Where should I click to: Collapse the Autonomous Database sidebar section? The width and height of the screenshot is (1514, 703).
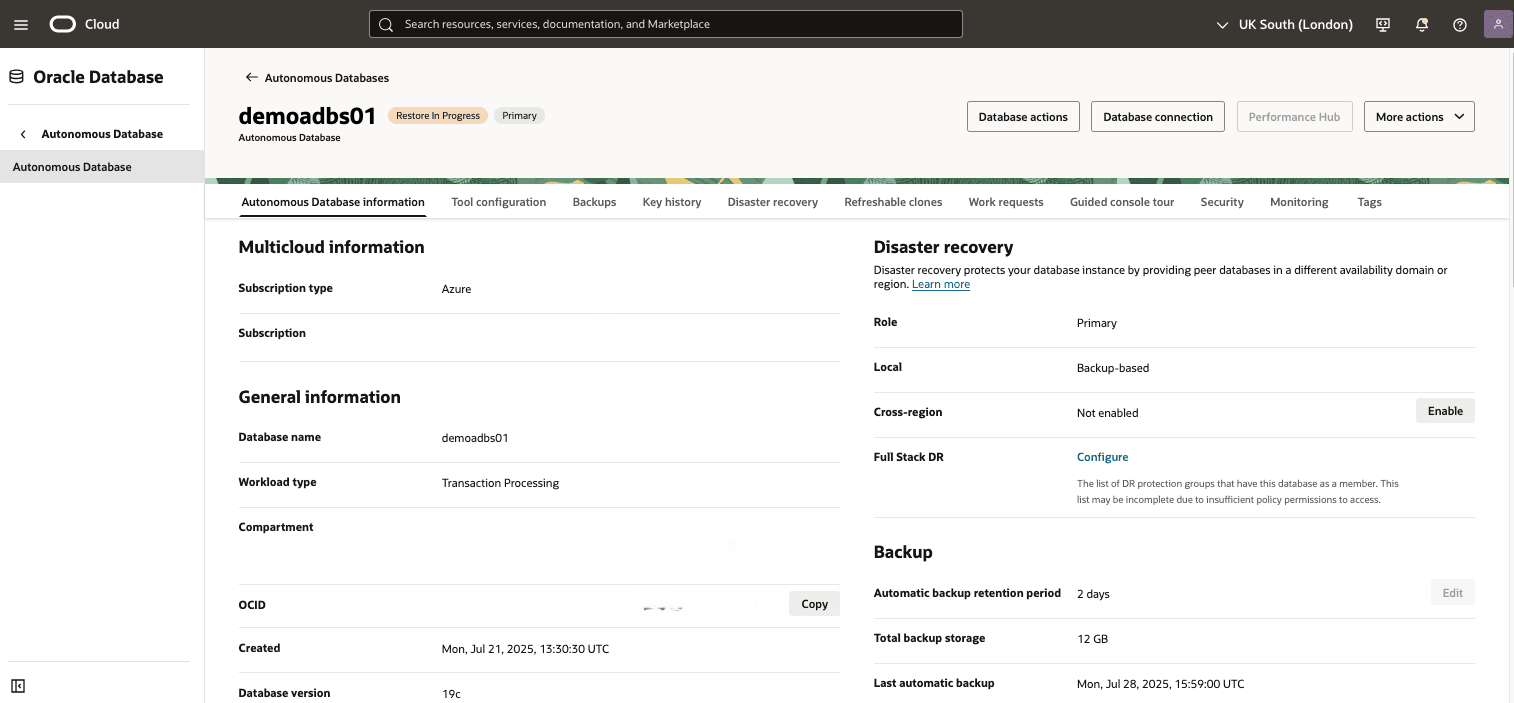22,133
